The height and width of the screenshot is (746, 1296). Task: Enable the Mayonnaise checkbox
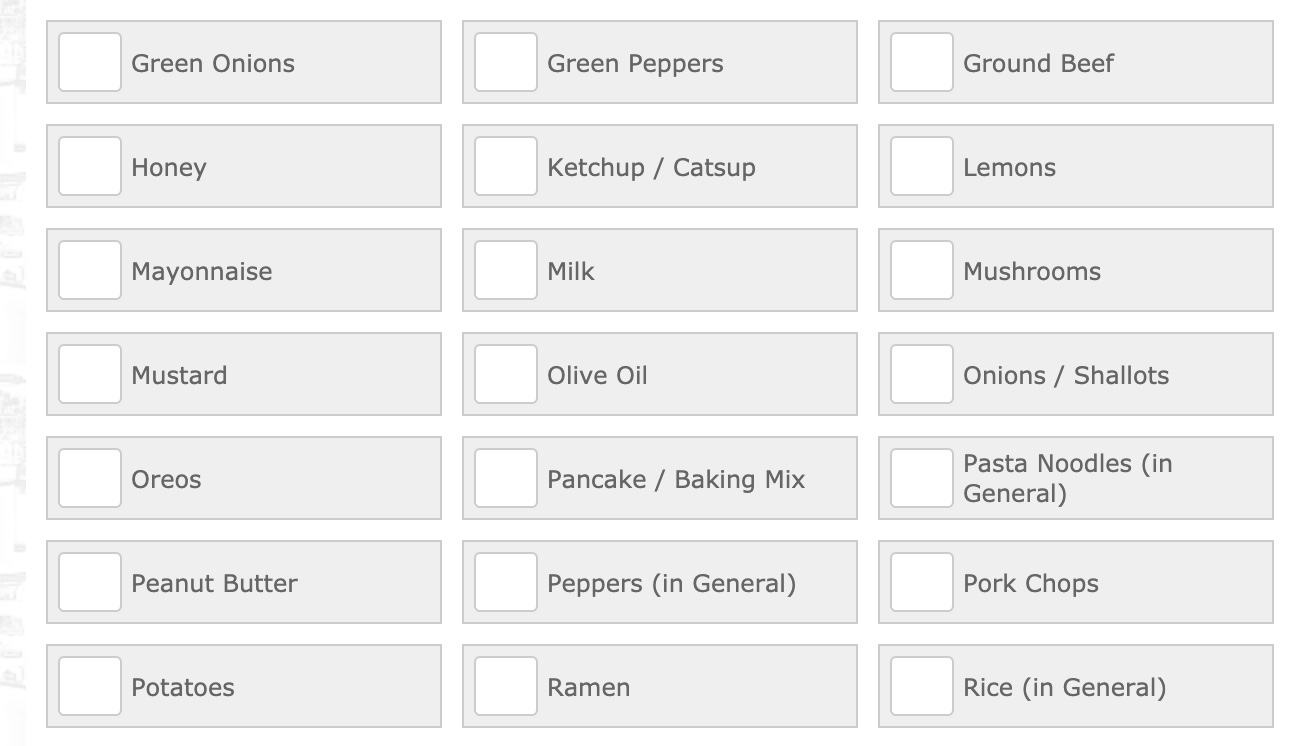90,270
